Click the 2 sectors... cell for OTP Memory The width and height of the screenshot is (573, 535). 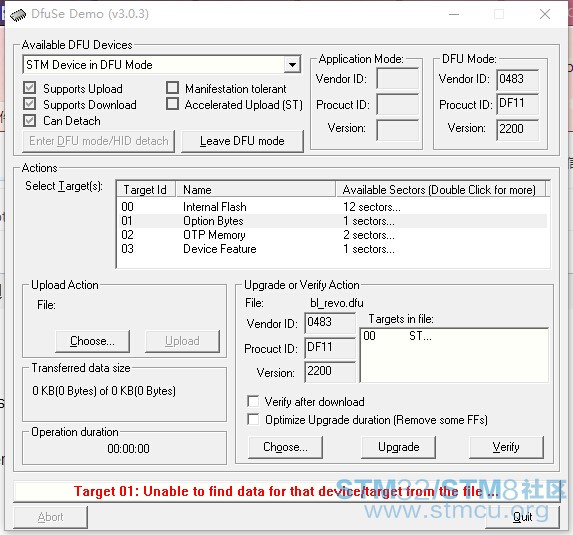[369, 235]
